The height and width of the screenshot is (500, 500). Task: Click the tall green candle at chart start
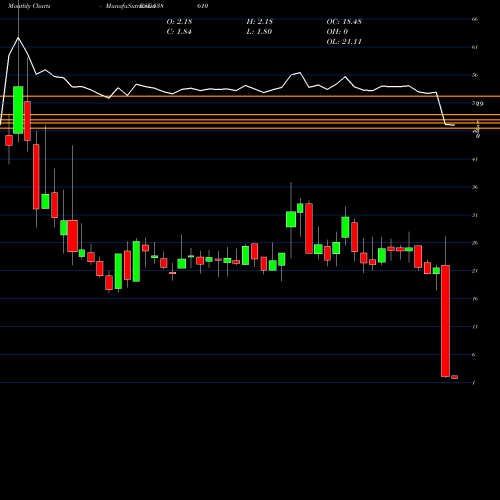point(18,110)
